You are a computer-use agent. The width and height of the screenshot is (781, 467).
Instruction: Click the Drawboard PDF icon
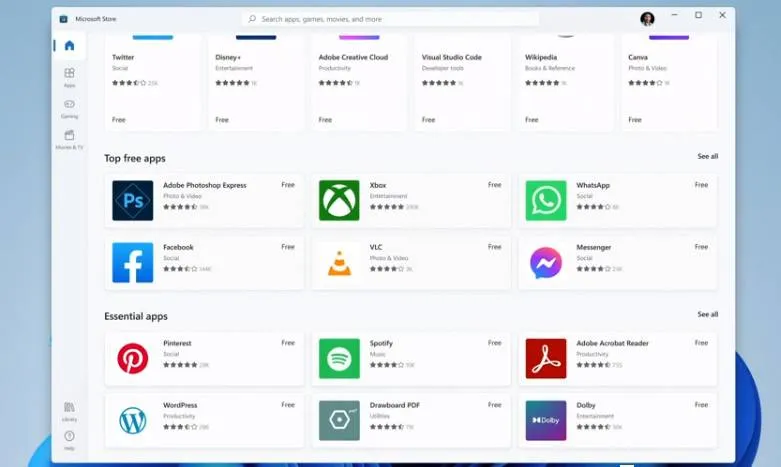coord(339,421)
